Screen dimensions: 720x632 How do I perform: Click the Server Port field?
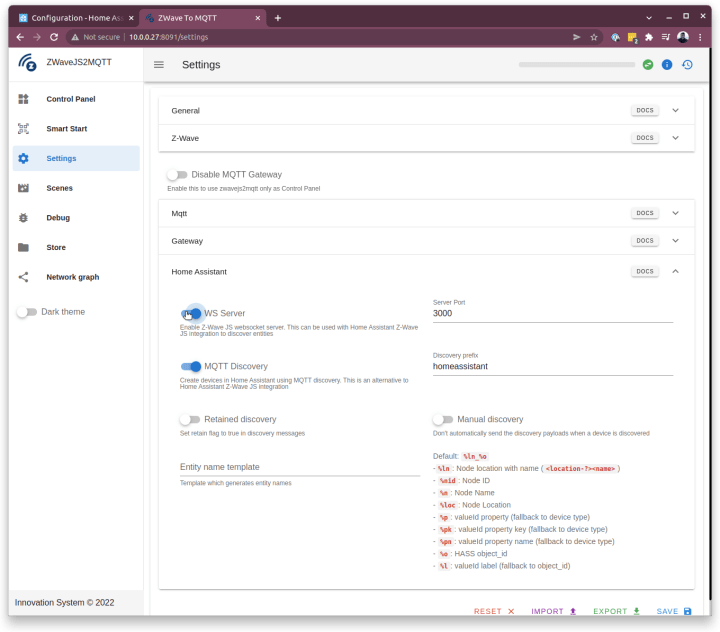point(553,313)
